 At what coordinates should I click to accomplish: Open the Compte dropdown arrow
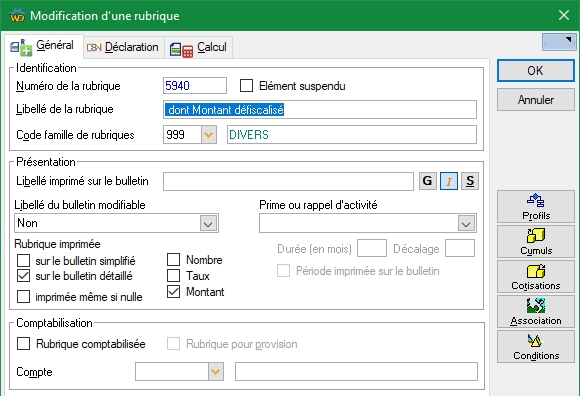tap(216, 372)
